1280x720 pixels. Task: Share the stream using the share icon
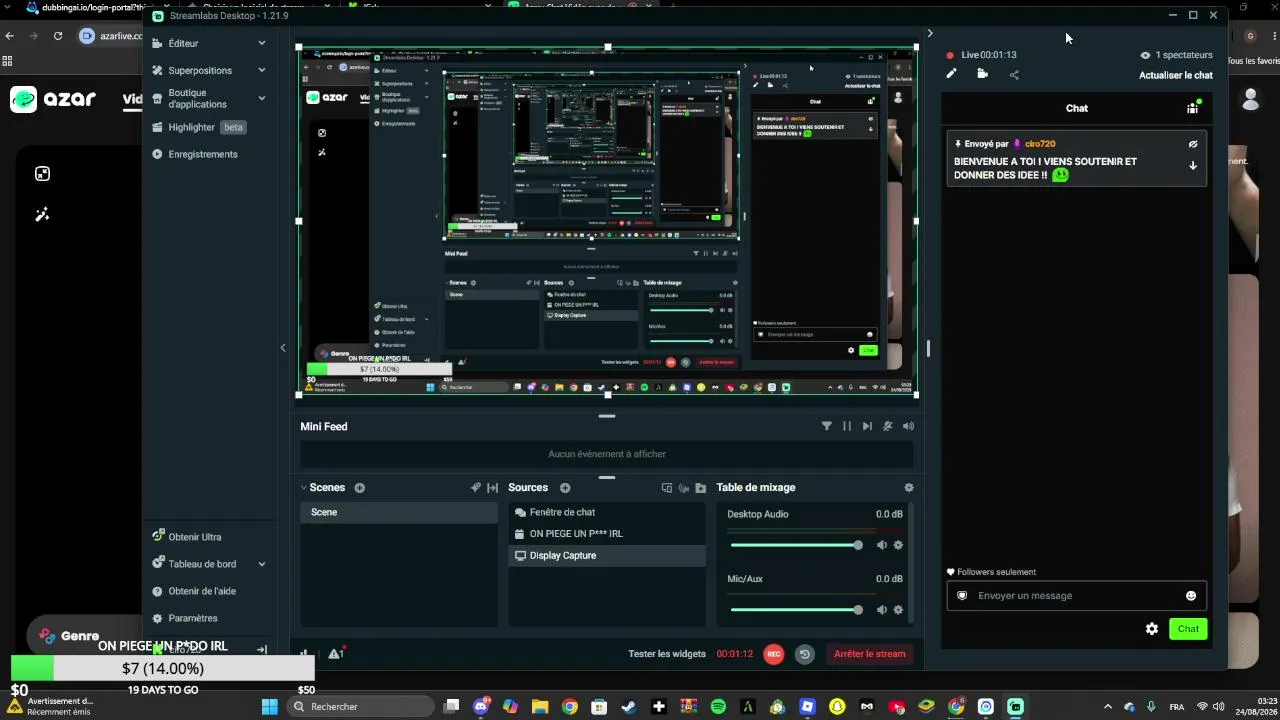1014,74
